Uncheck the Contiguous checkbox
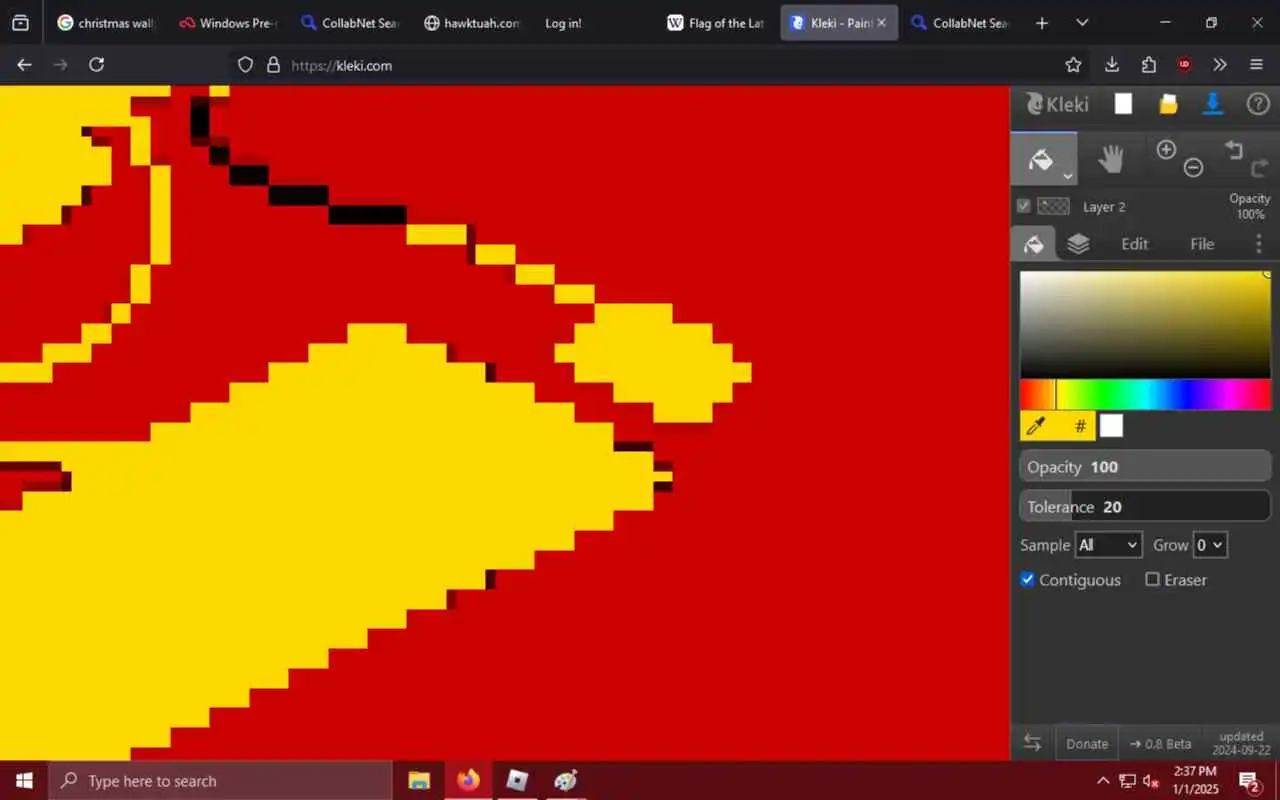This screenshot has width=1280, height=800. tap(1027, 580)
